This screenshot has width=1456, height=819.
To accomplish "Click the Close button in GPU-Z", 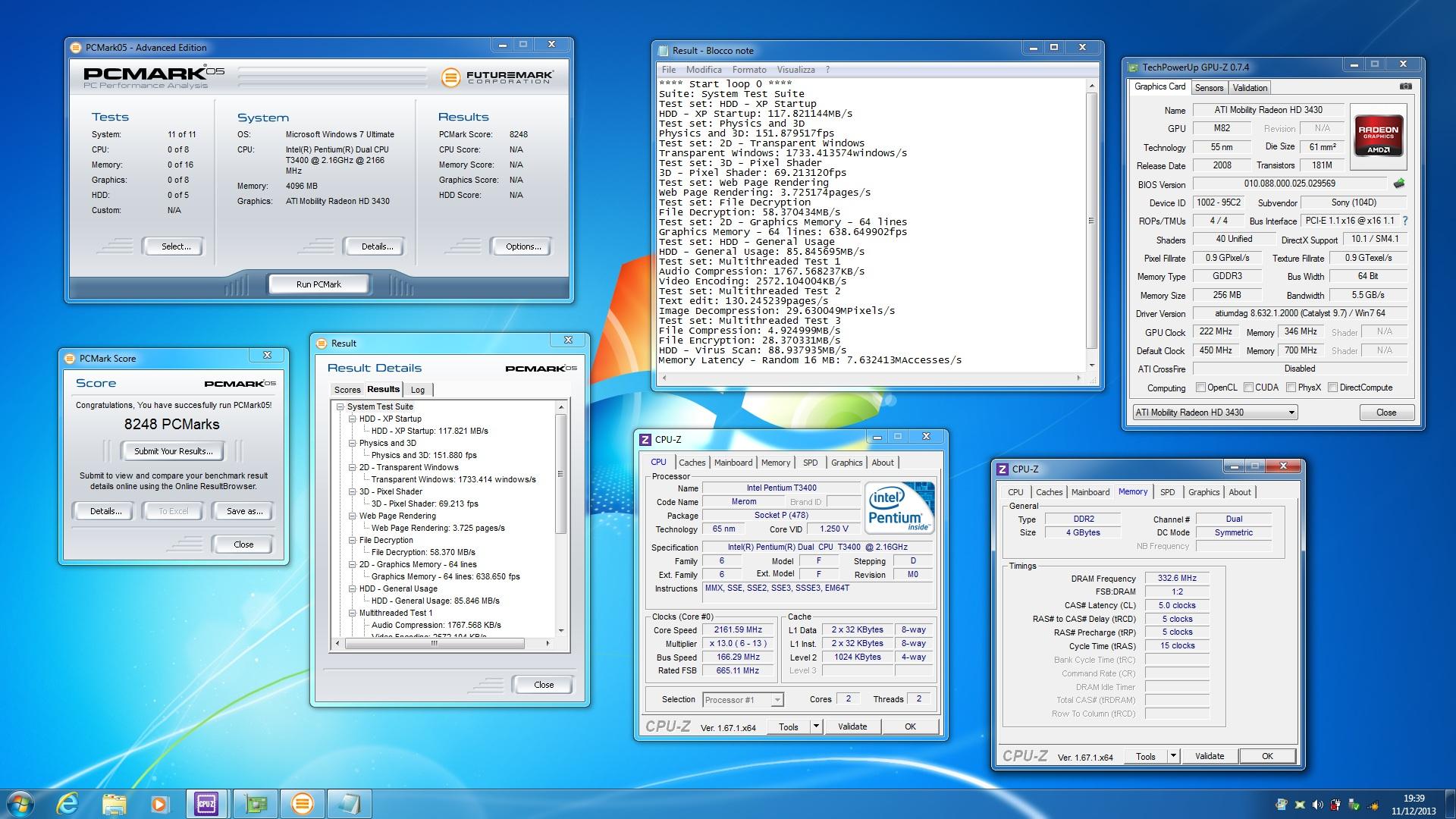I will 1386,413.
